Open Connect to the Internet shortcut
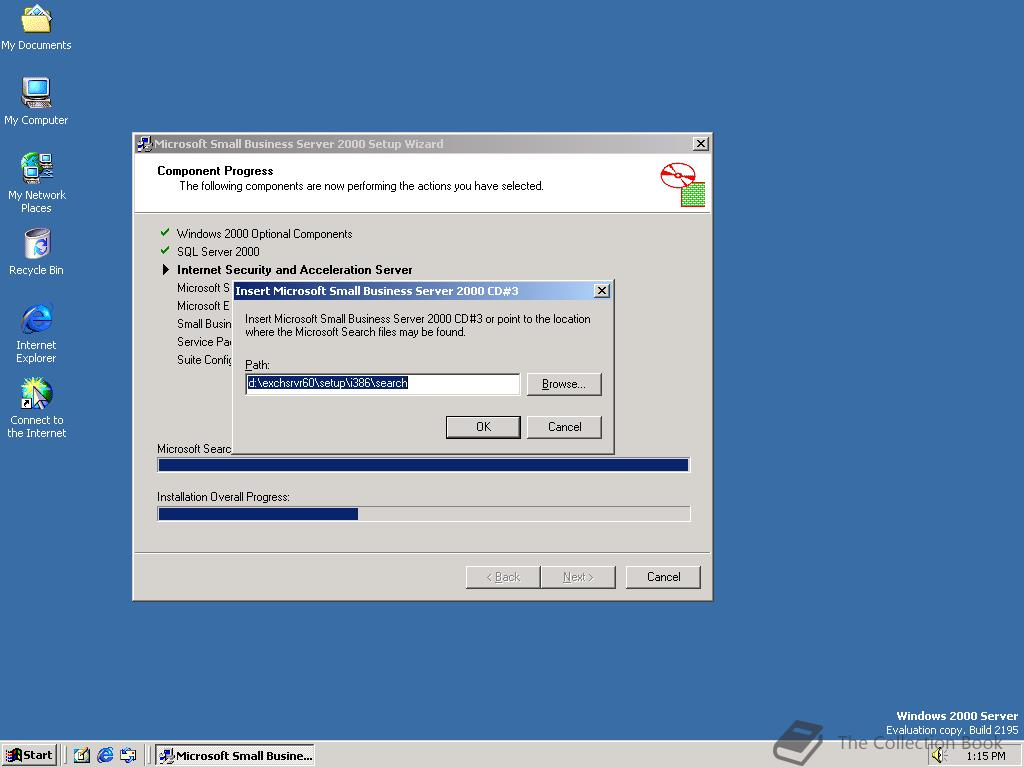The height and width of the screenshot is (768, 1024). click(x=37, y=408)
